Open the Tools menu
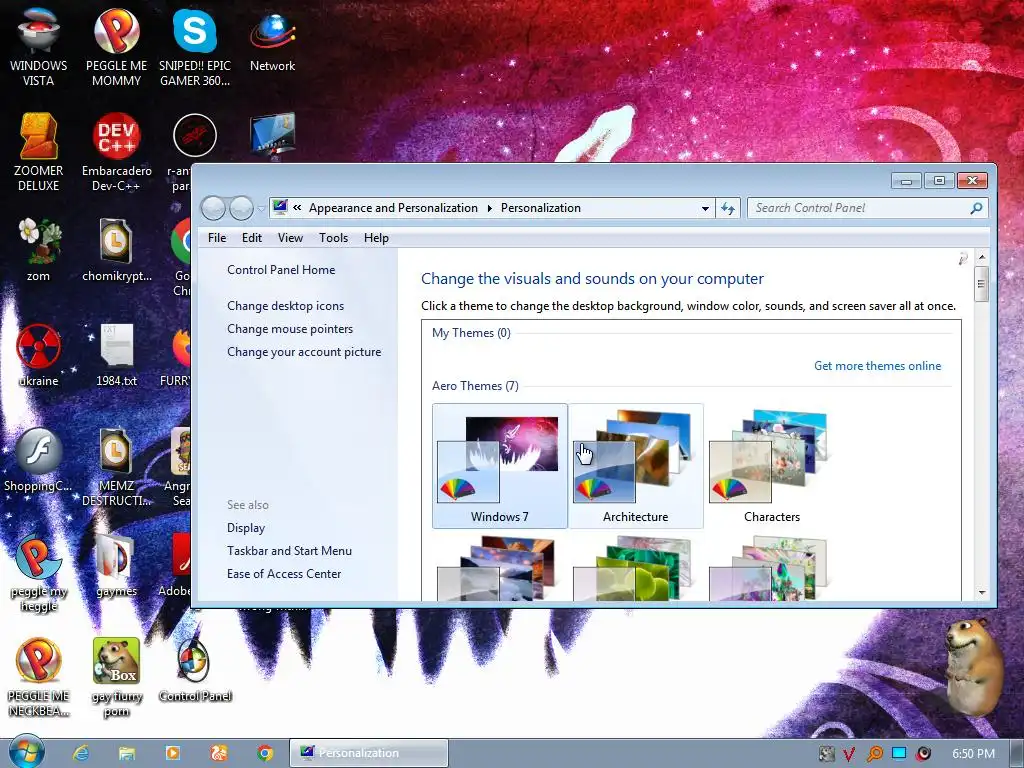Viewport: 1024px width, 768px height. pyautogui.click(x=333, y=238)
